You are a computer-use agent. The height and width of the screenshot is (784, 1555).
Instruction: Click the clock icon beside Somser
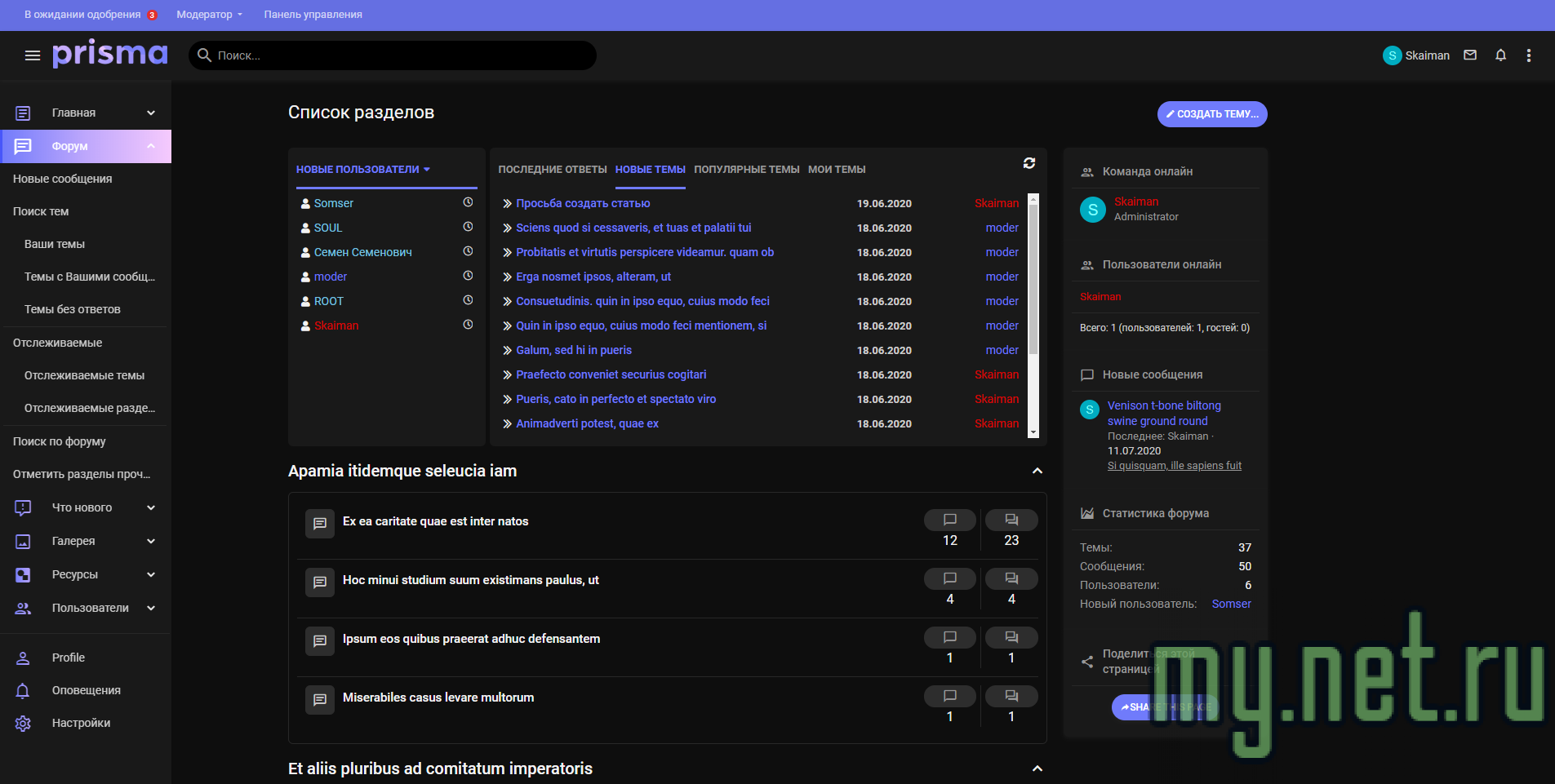click(468, 202)
